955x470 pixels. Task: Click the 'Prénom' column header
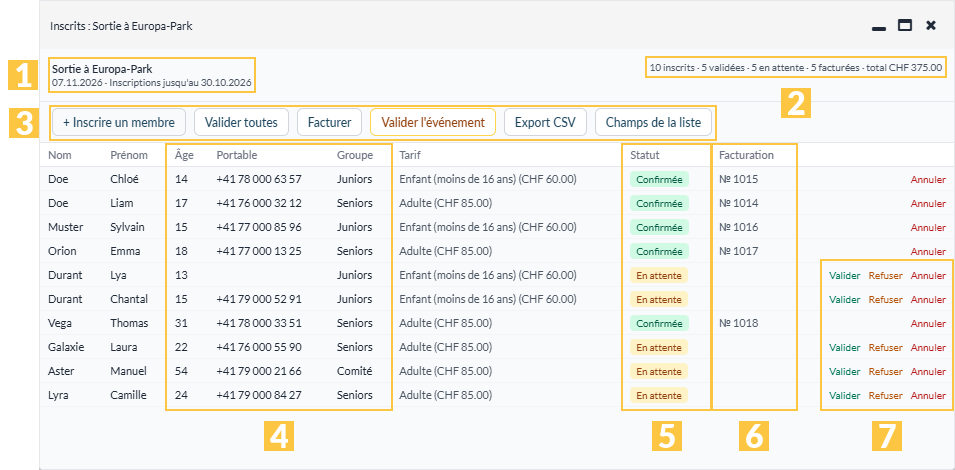(129, 155)
